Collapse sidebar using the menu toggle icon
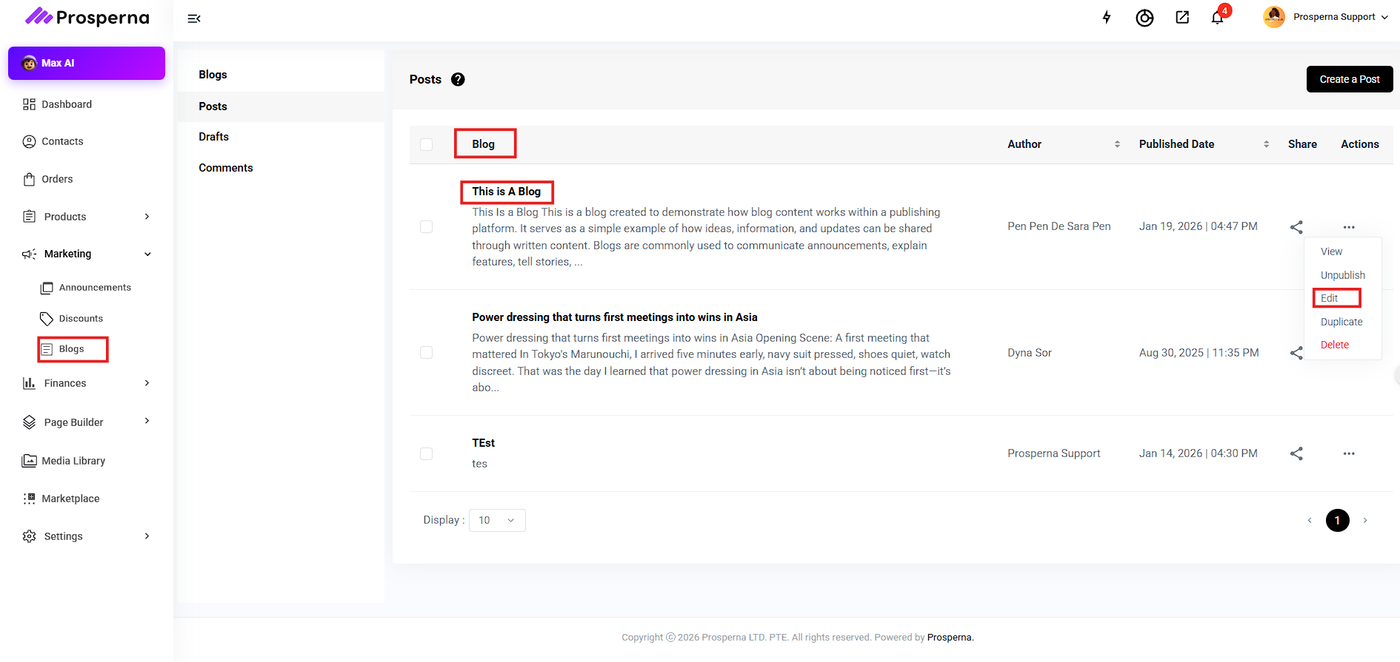The width and height of the screenshot is (1400, 662). click(194, 18)
